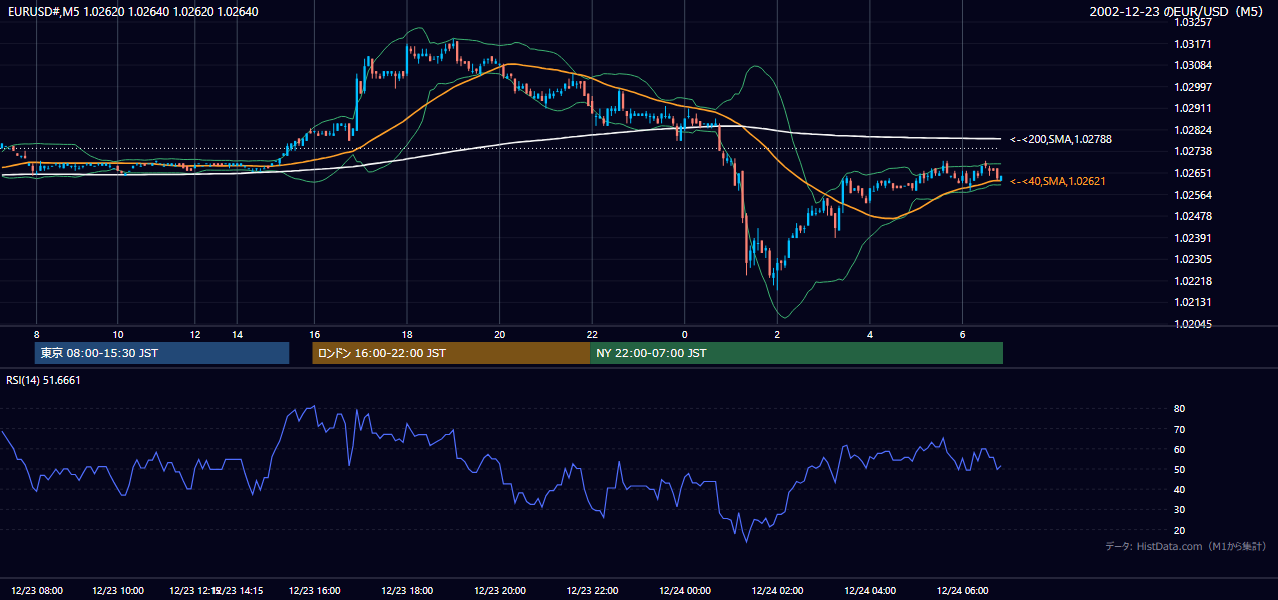
Task: Click price axis value 1.02824
Action: (1193, 130)
